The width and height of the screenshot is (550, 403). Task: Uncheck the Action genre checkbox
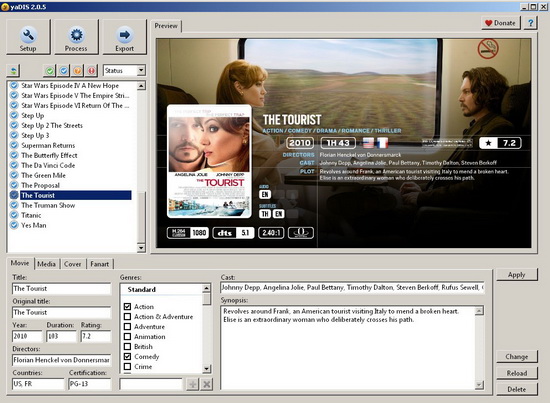[127, 307]
